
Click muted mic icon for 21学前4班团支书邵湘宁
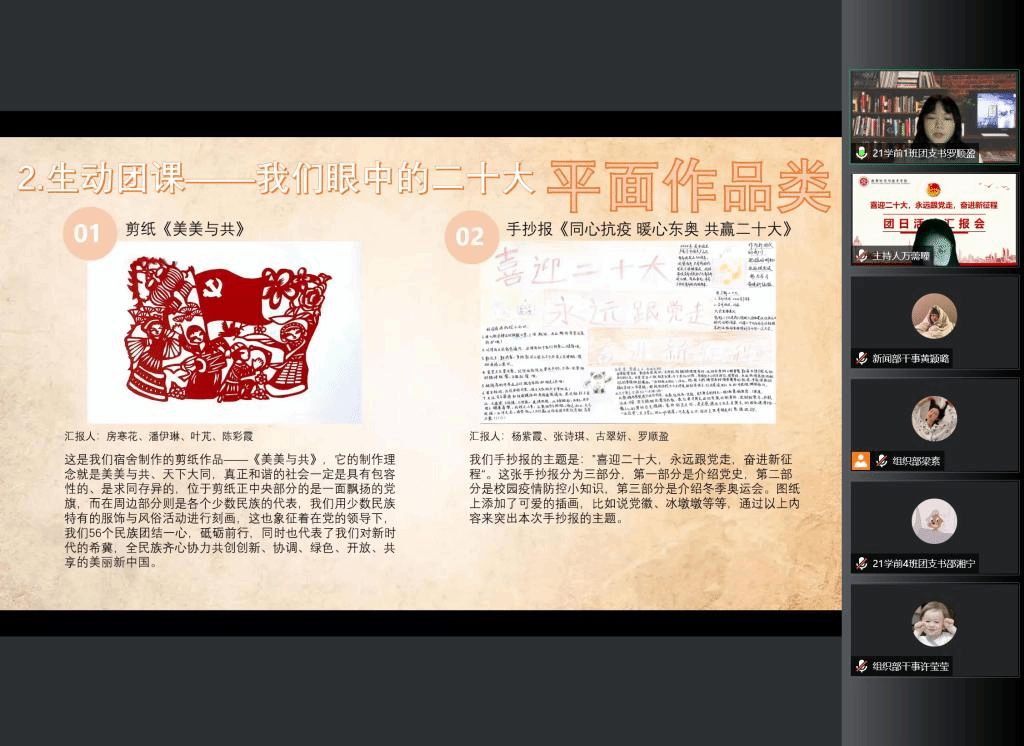pos(861,564)
